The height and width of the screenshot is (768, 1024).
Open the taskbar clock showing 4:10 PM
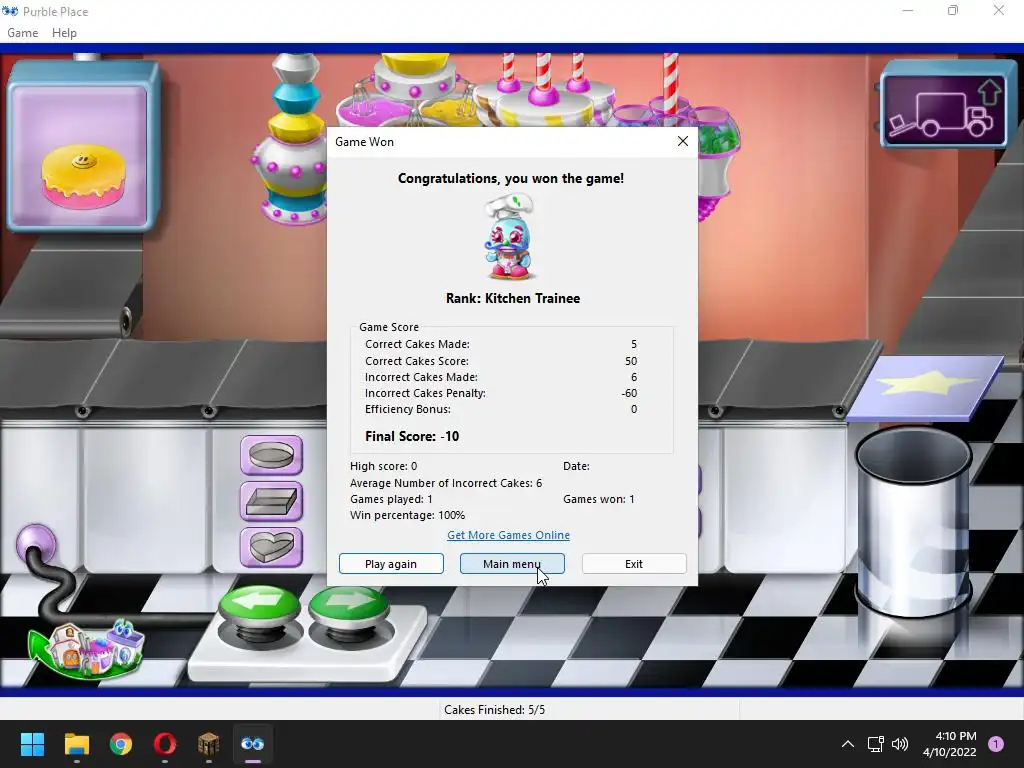tap(950, 744)
